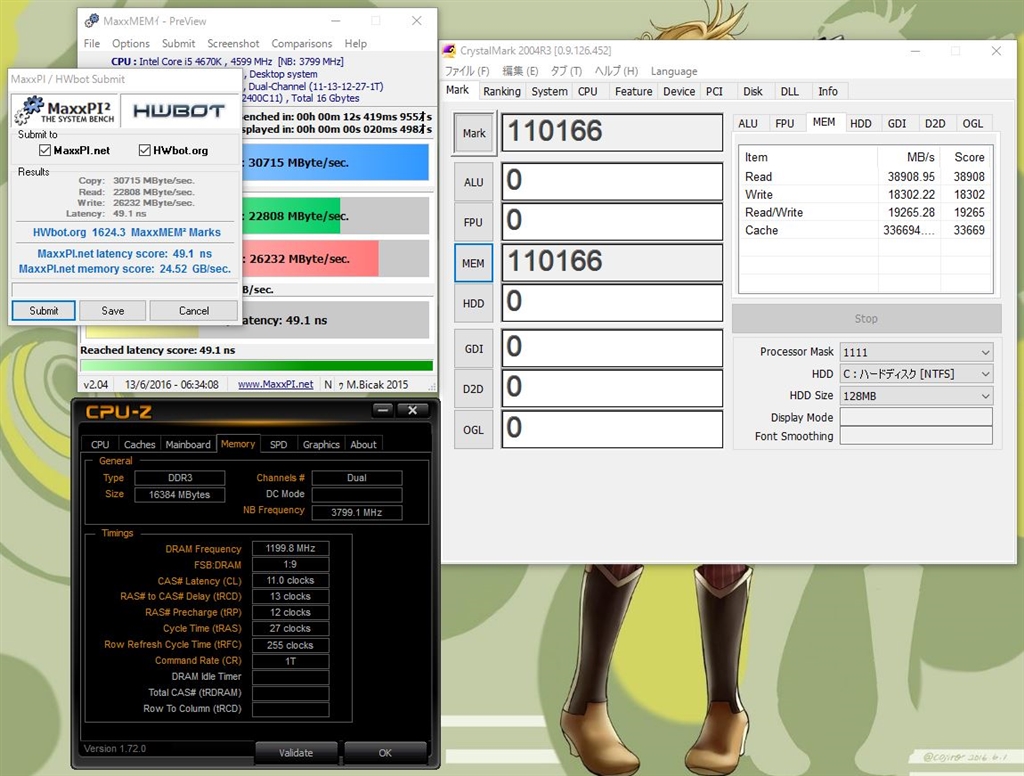
Task: Switch to CrystalMark's top-row CPU tab
Action: [588, 91]
